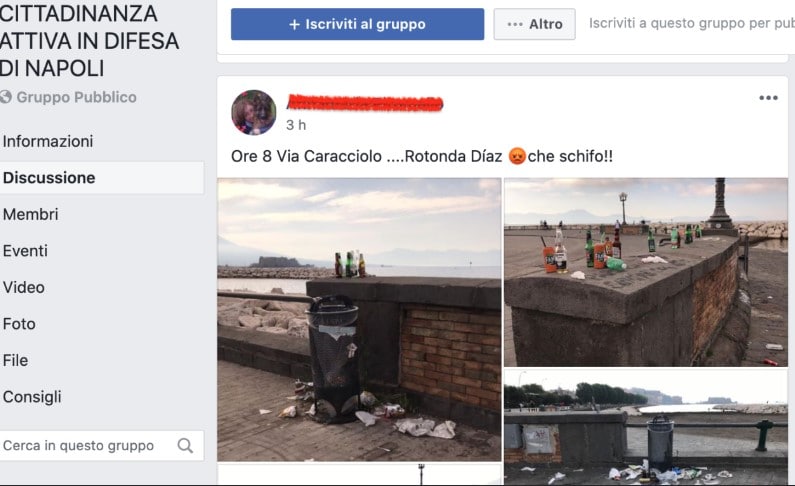Image resolution: width=795 pixels, height=486 pixels.
Task: Open the trash bin photo by brick wall
Action: tap(359, 319)
